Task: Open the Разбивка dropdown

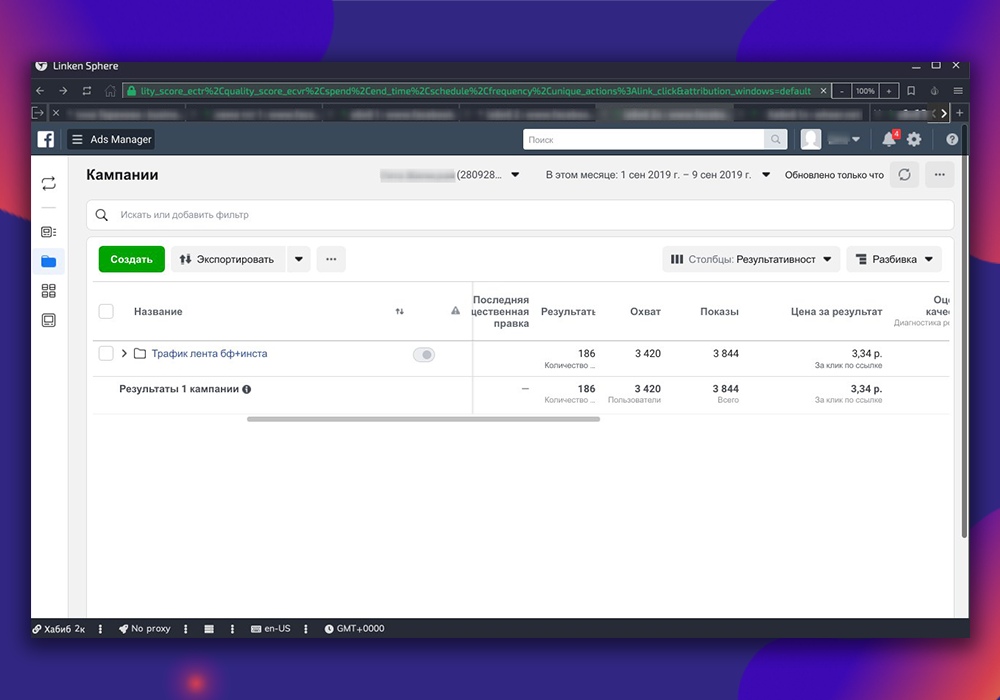Action: [894, 259]
